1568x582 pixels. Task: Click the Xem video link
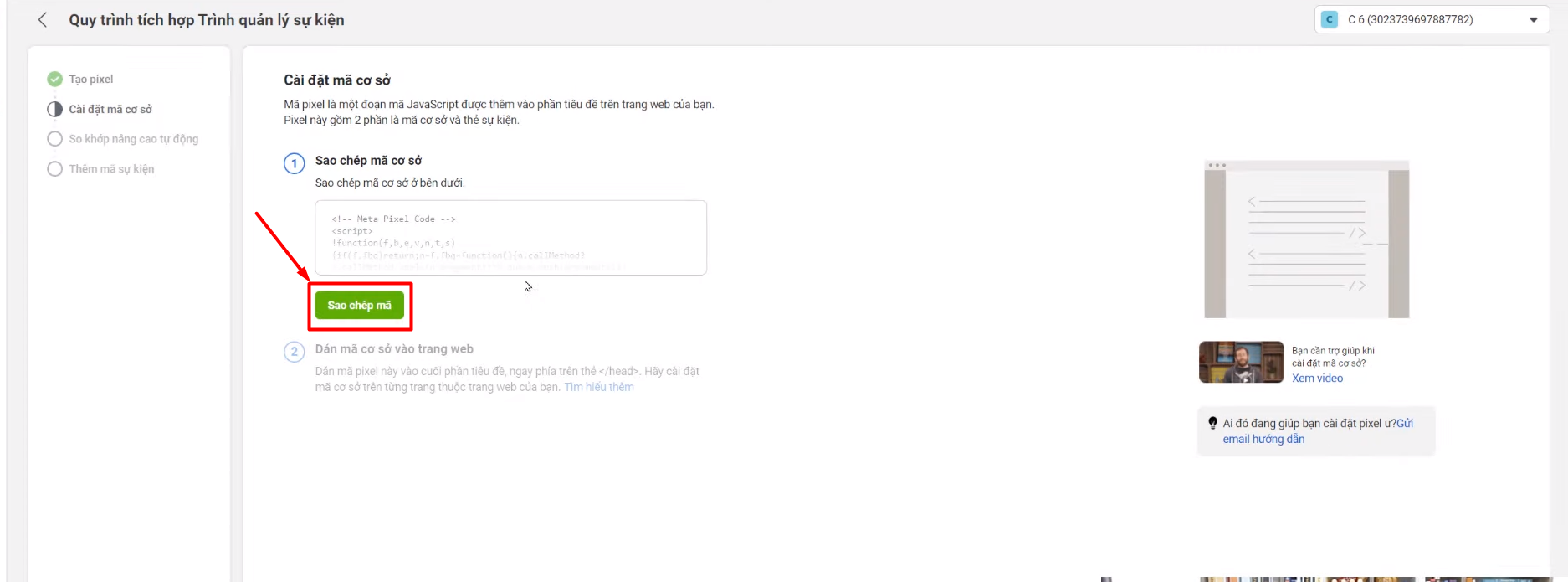coord(1317,379)
